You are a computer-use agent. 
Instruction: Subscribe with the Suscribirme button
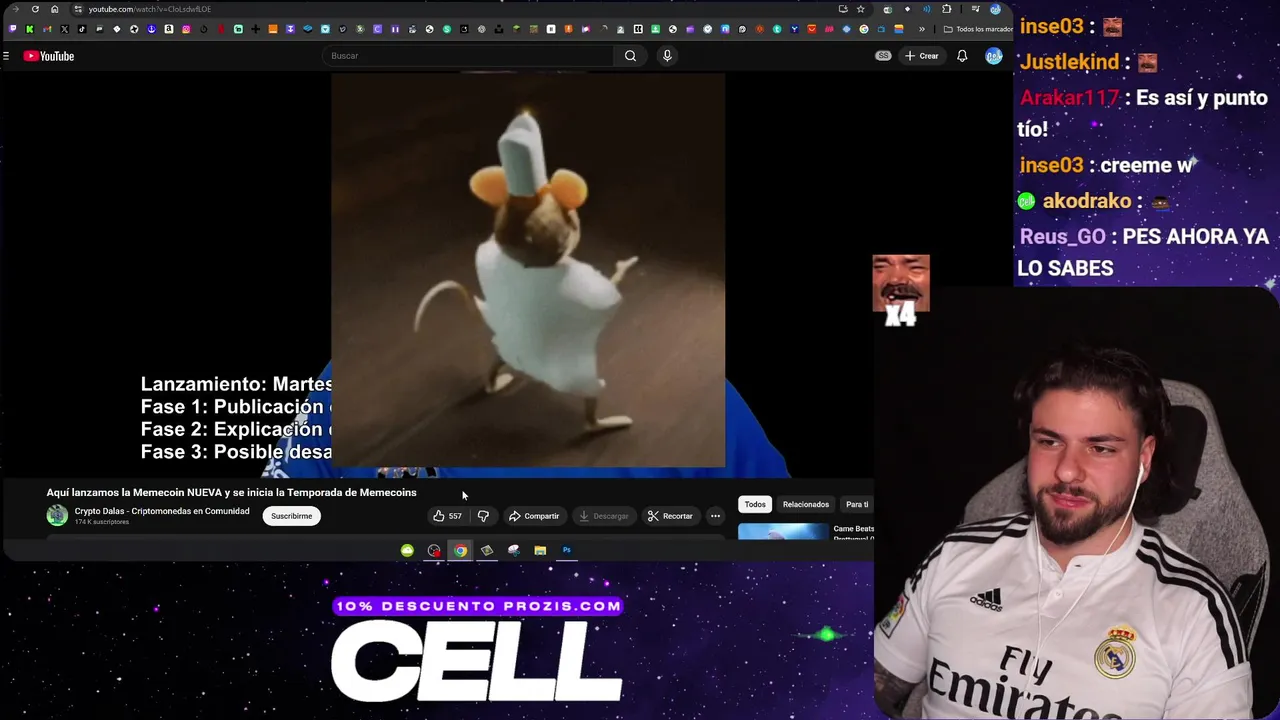click(291, 516)
